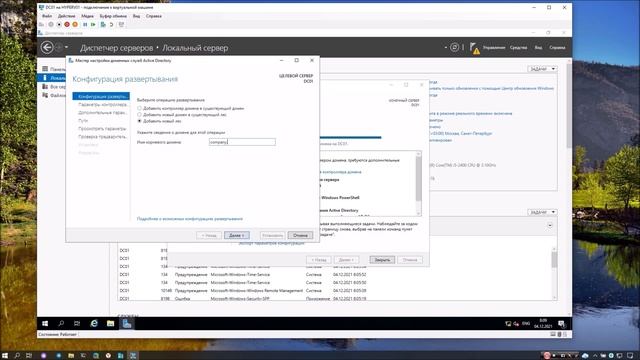The height and width of the screenshot is (360, 640).
Task: Open File Explorer on guest taskbar
Action: point(110,323)
